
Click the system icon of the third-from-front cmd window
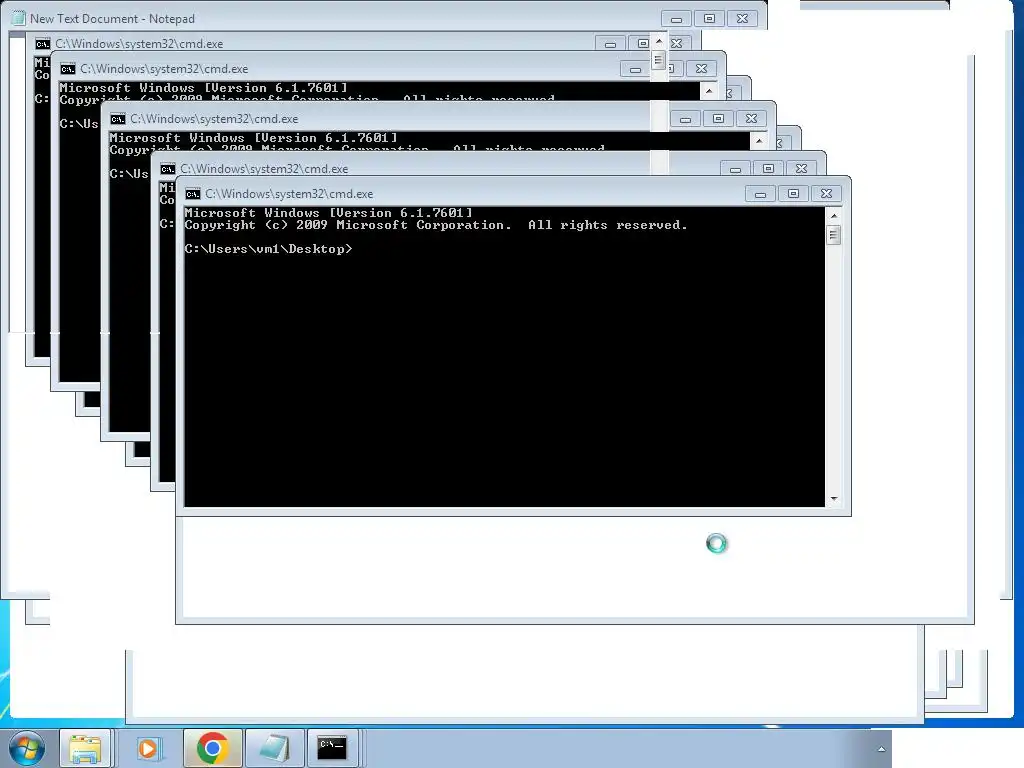(x=118, y=119)
